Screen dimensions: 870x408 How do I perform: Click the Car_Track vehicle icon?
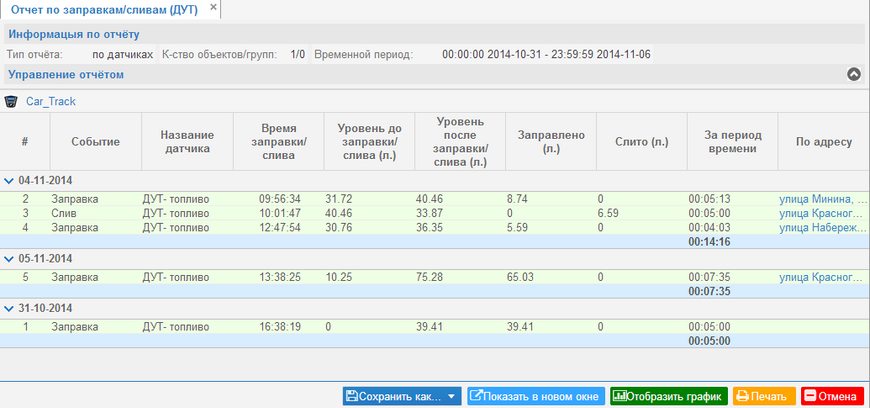[x=11, y=102]
